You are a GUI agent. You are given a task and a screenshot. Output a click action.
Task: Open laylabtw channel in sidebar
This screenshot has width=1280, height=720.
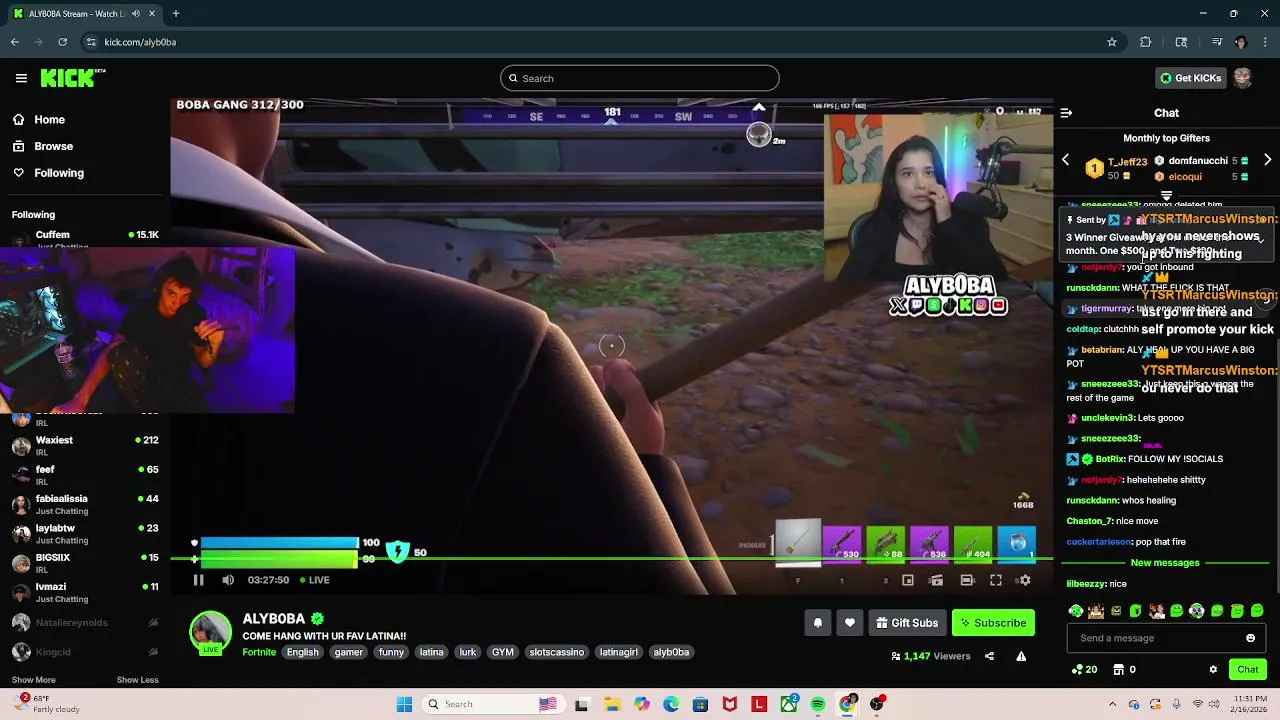pos(85,533)
